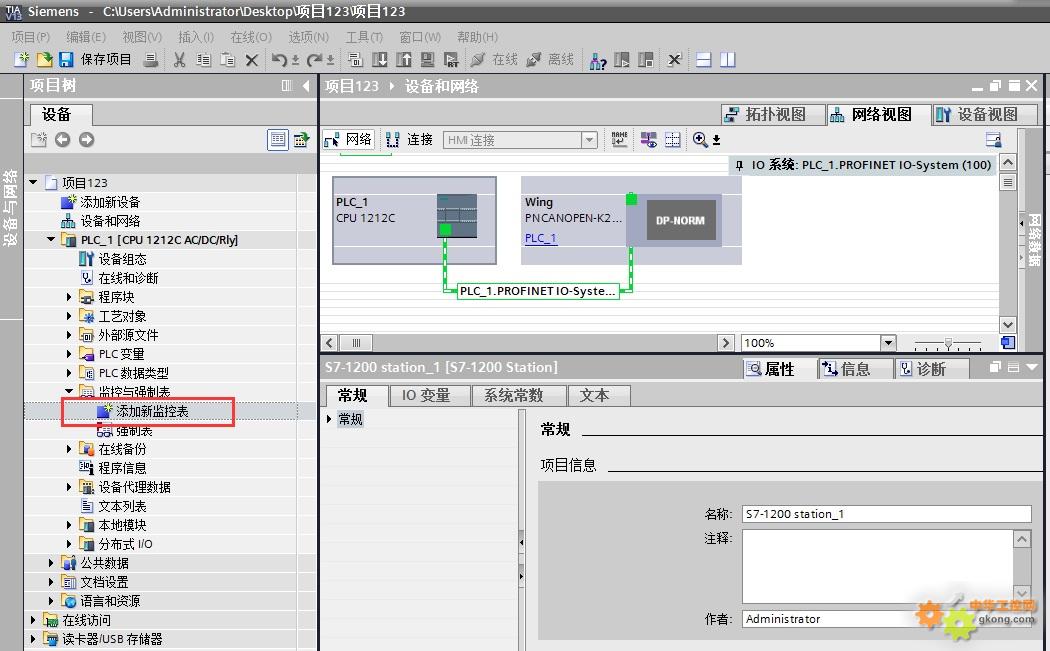Screen dimensions: 1050x651
Task: Toggle 连接 connections mode
Action: [x=410, y=139]
